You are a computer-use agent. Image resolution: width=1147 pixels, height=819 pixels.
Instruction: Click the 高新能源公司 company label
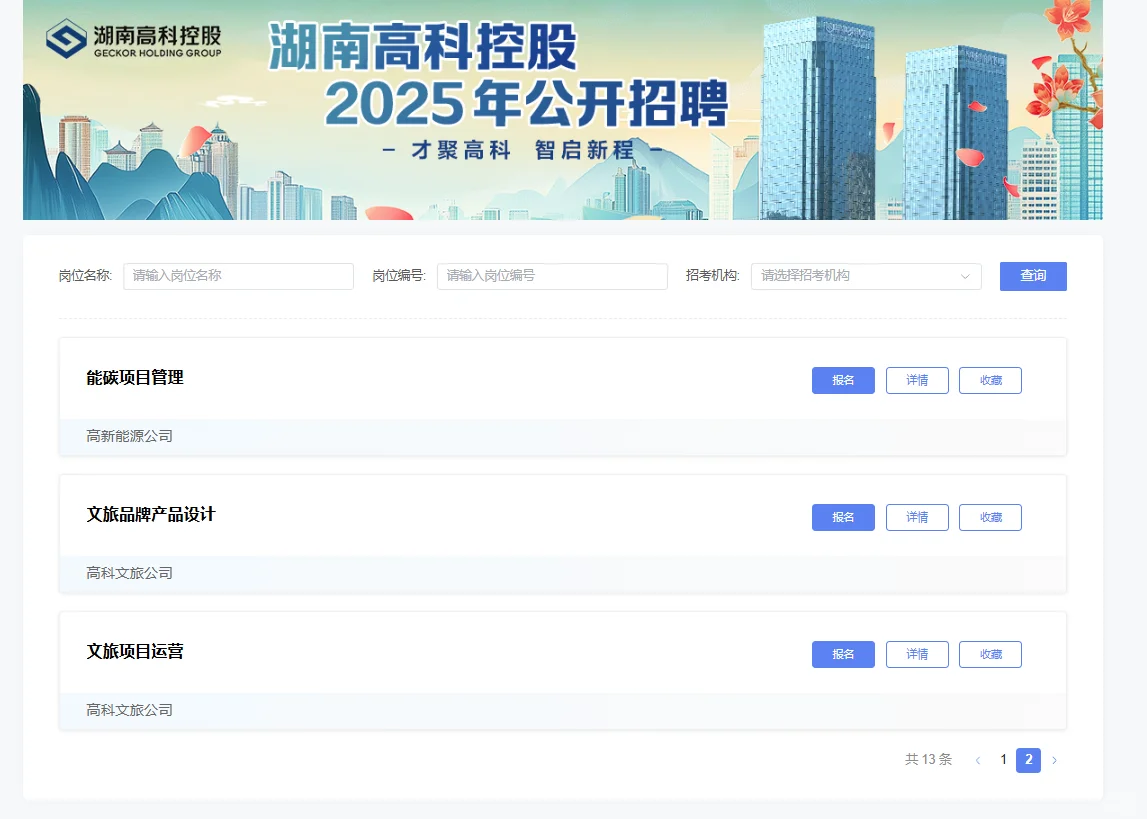pos(129,436)
